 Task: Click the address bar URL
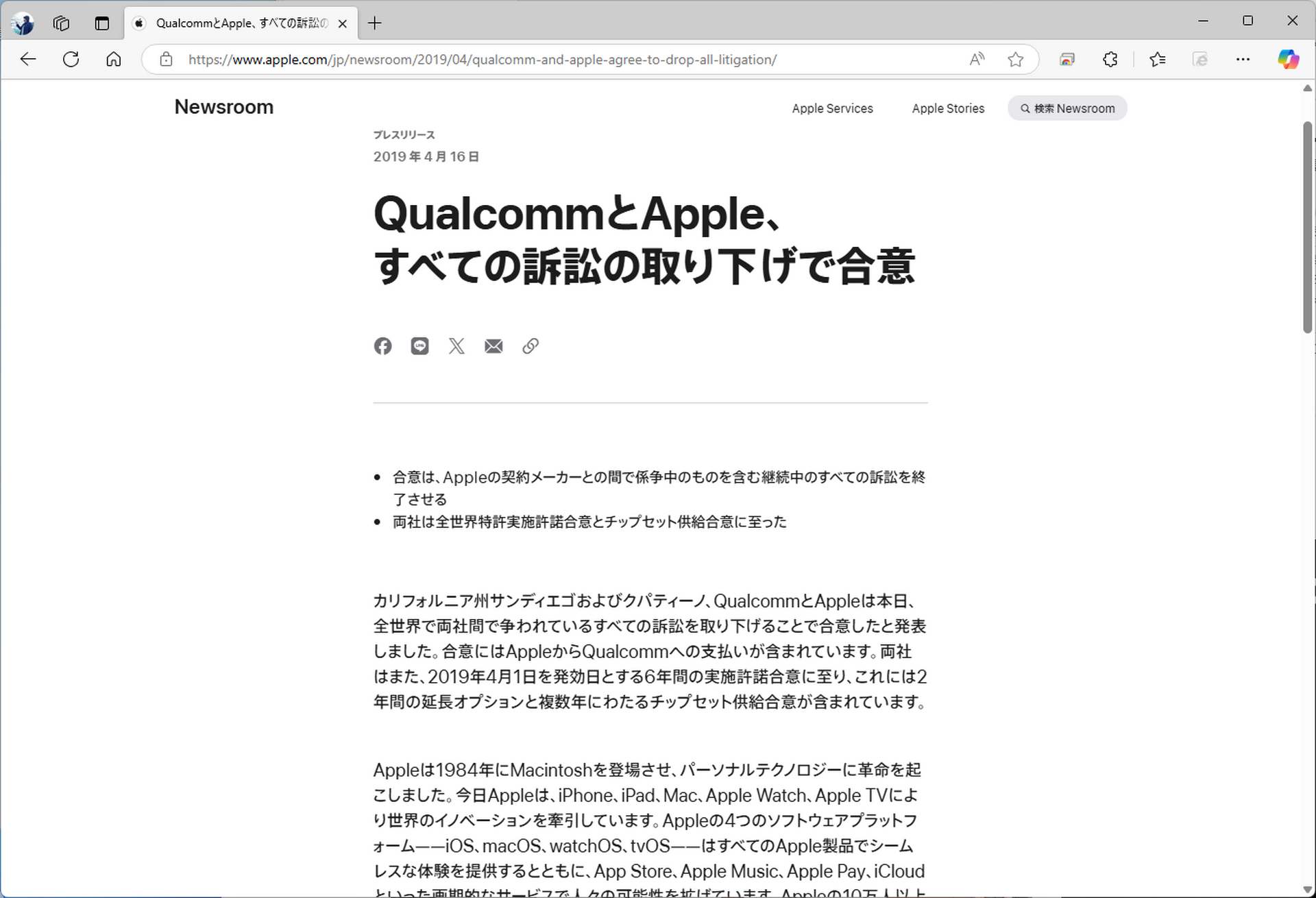point(483,60)
